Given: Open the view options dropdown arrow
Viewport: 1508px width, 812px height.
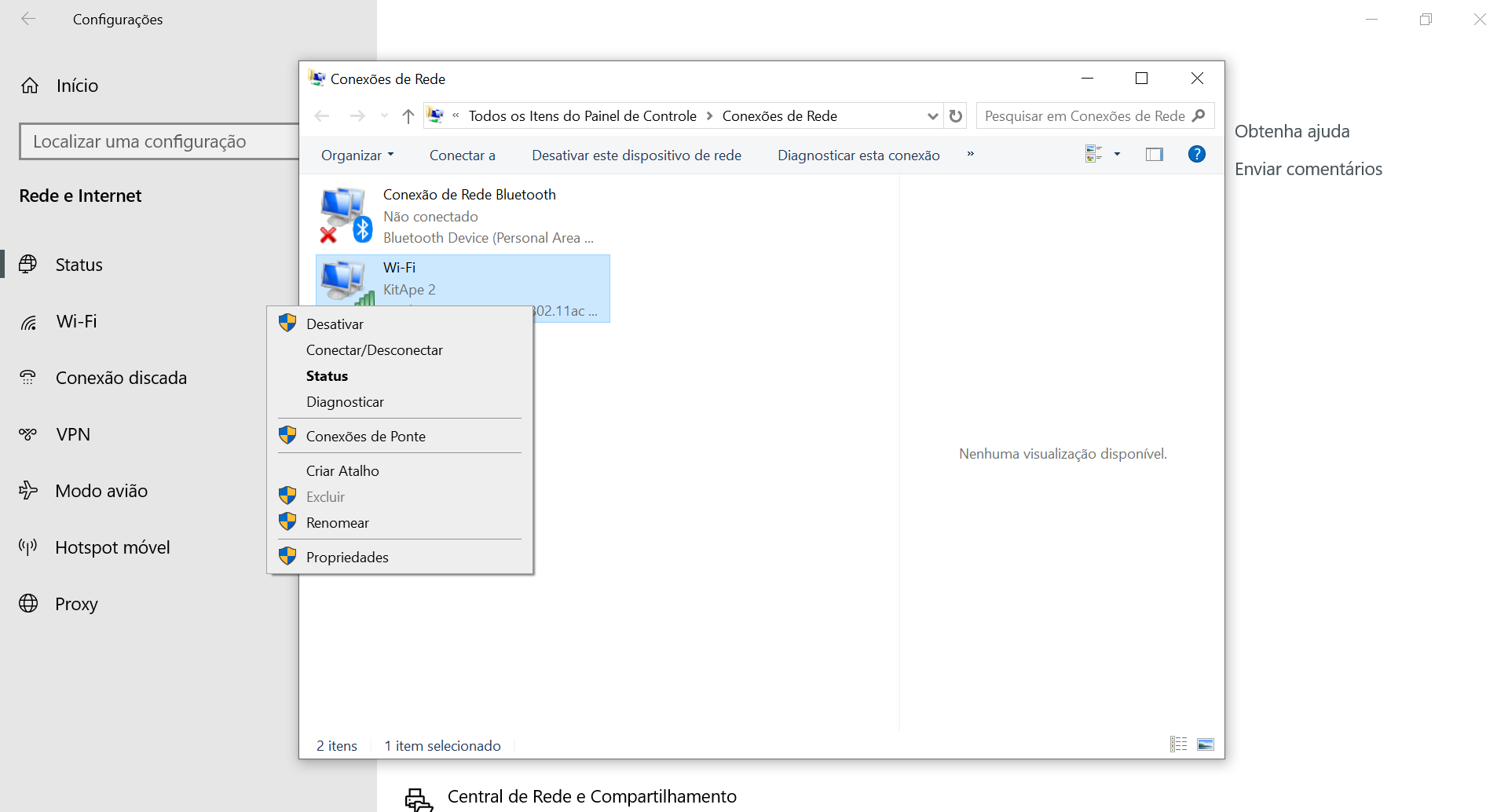Looking at the screenshot, I should coord(1117,155).
